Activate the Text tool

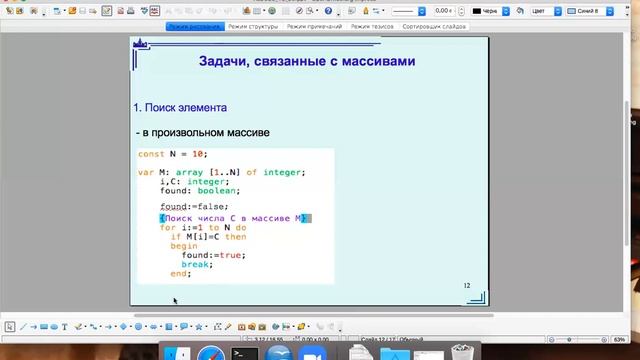[64, 327]
